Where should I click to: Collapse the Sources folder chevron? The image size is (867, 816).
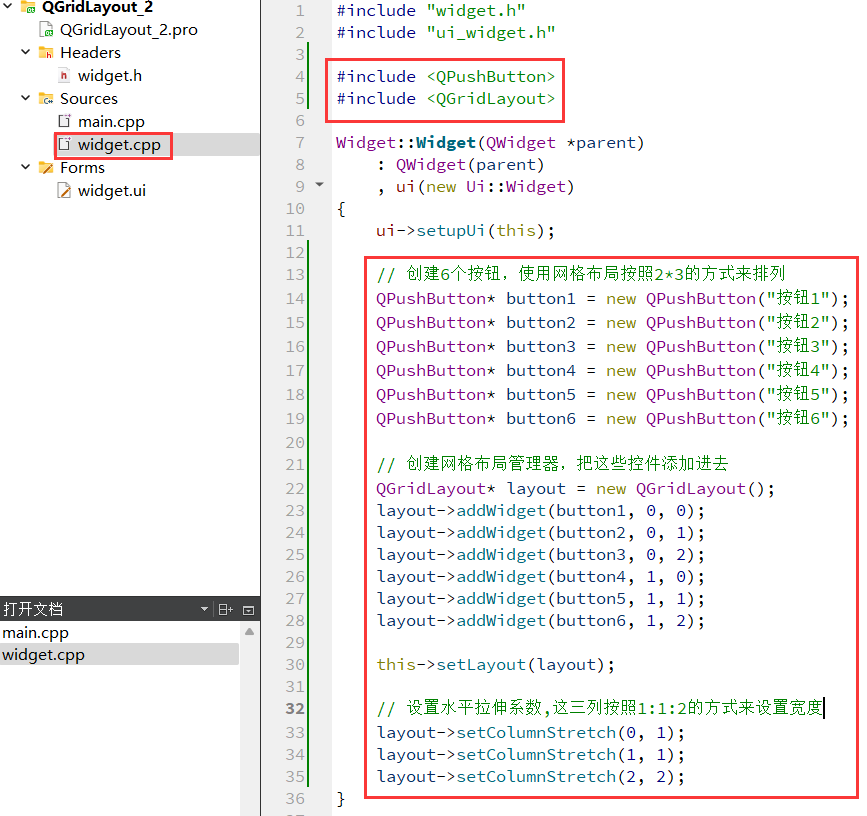[x=25, y=98]
